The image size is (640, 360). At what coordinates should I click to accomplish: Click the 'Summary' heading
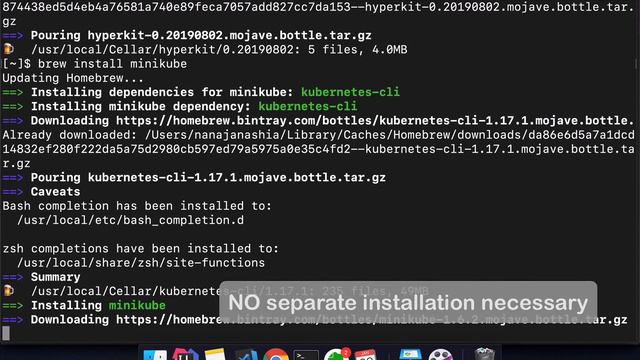click(56, 277)
